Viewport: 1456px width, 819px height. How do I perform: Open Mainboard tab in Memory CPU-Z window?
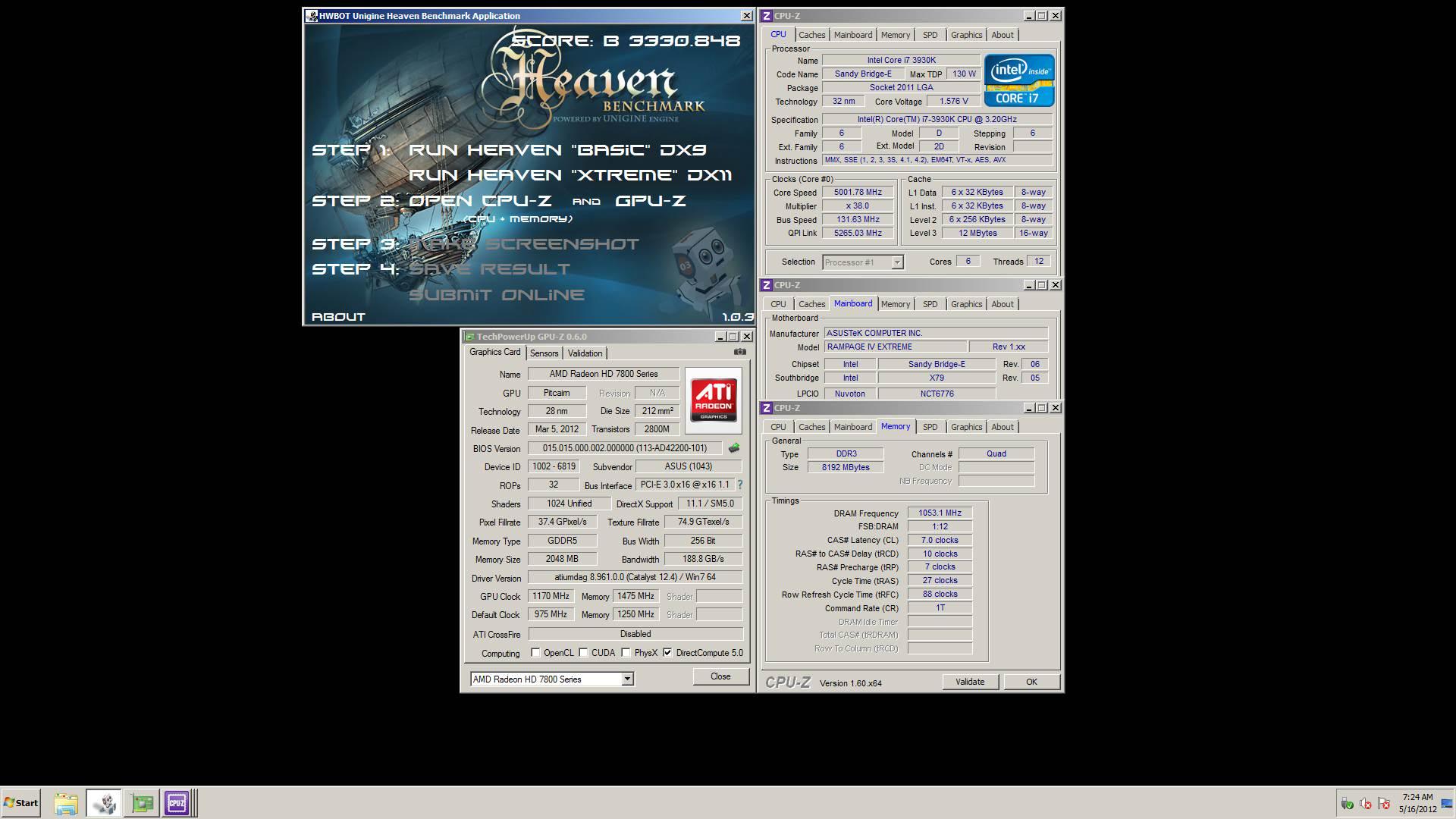click(x=852, y=427)
